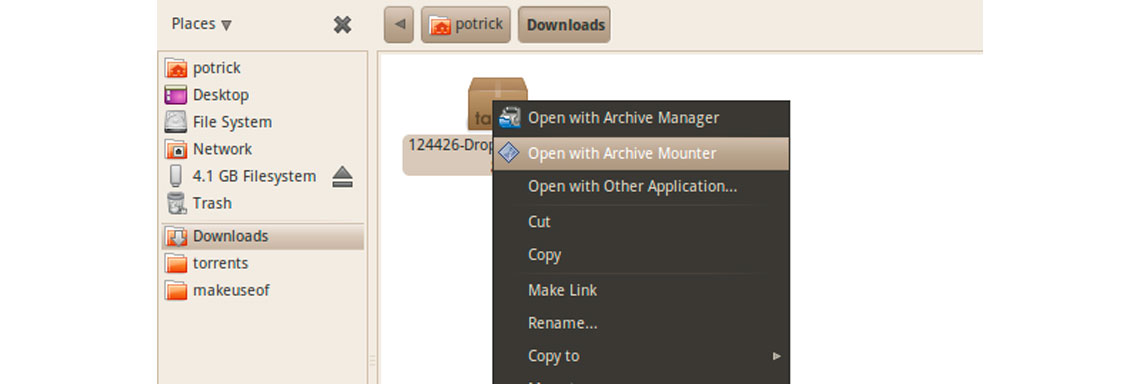Click the Network folder icon in sidebar

[176, 149]
